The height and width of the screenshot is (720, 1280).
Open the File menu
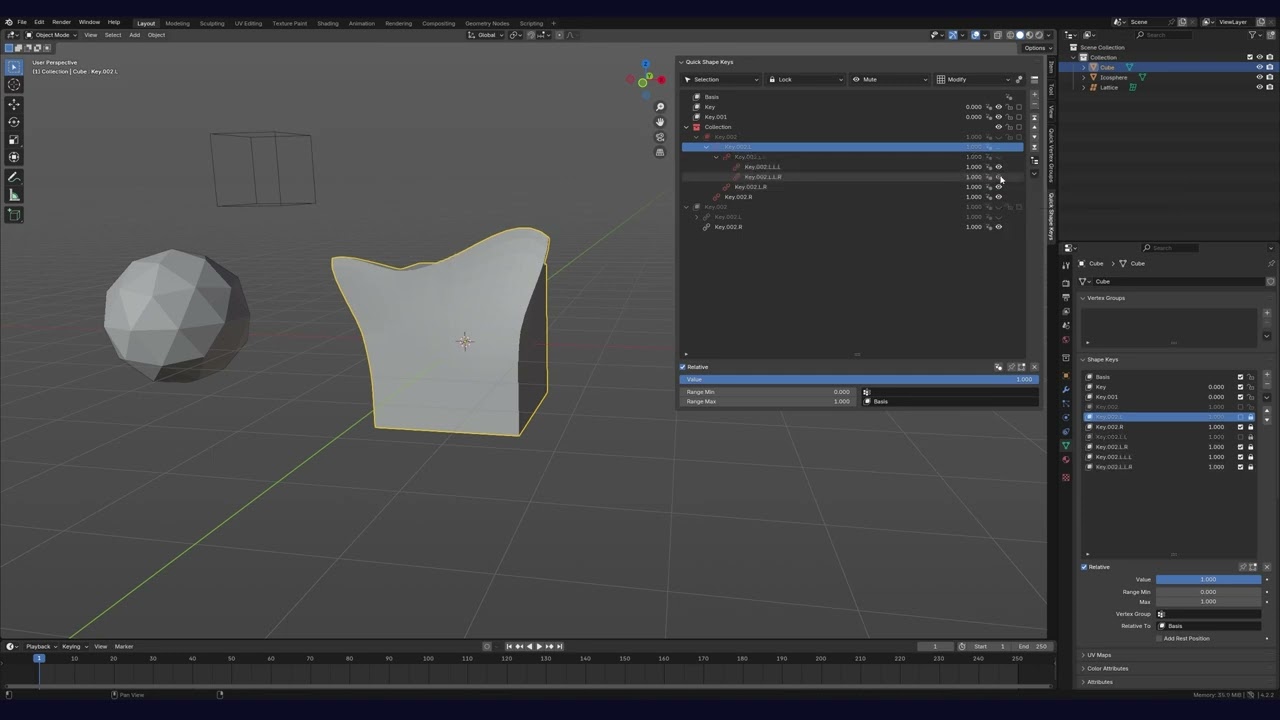coord(22,22)
